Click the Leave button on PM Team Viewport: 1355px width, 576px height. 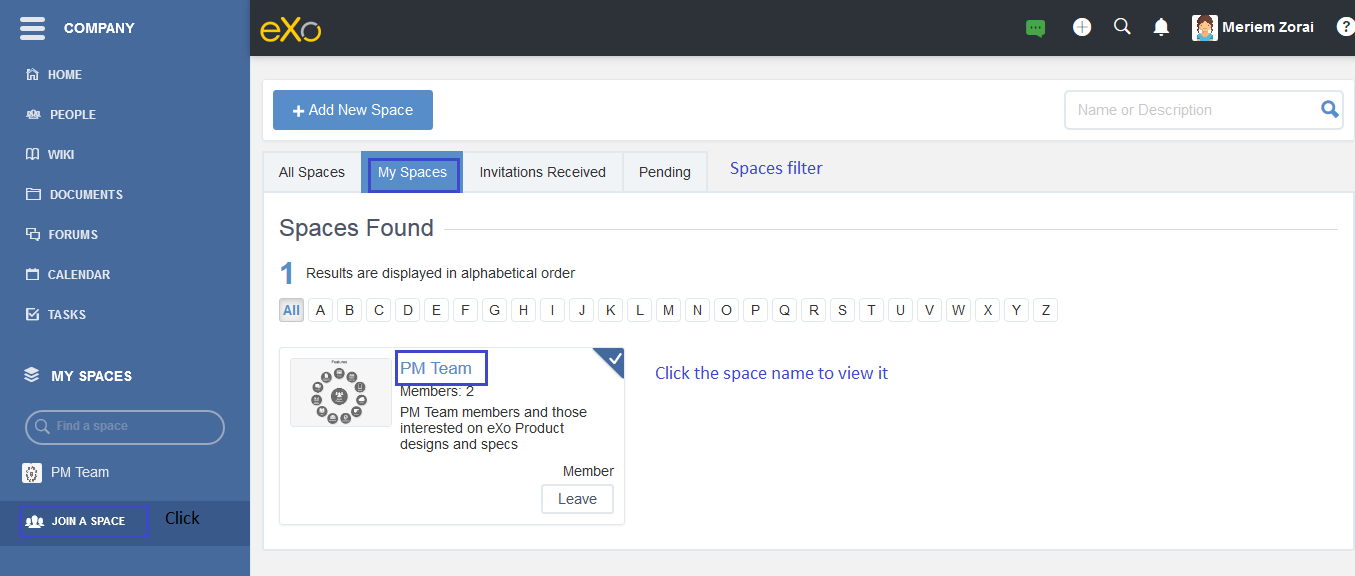577,499
